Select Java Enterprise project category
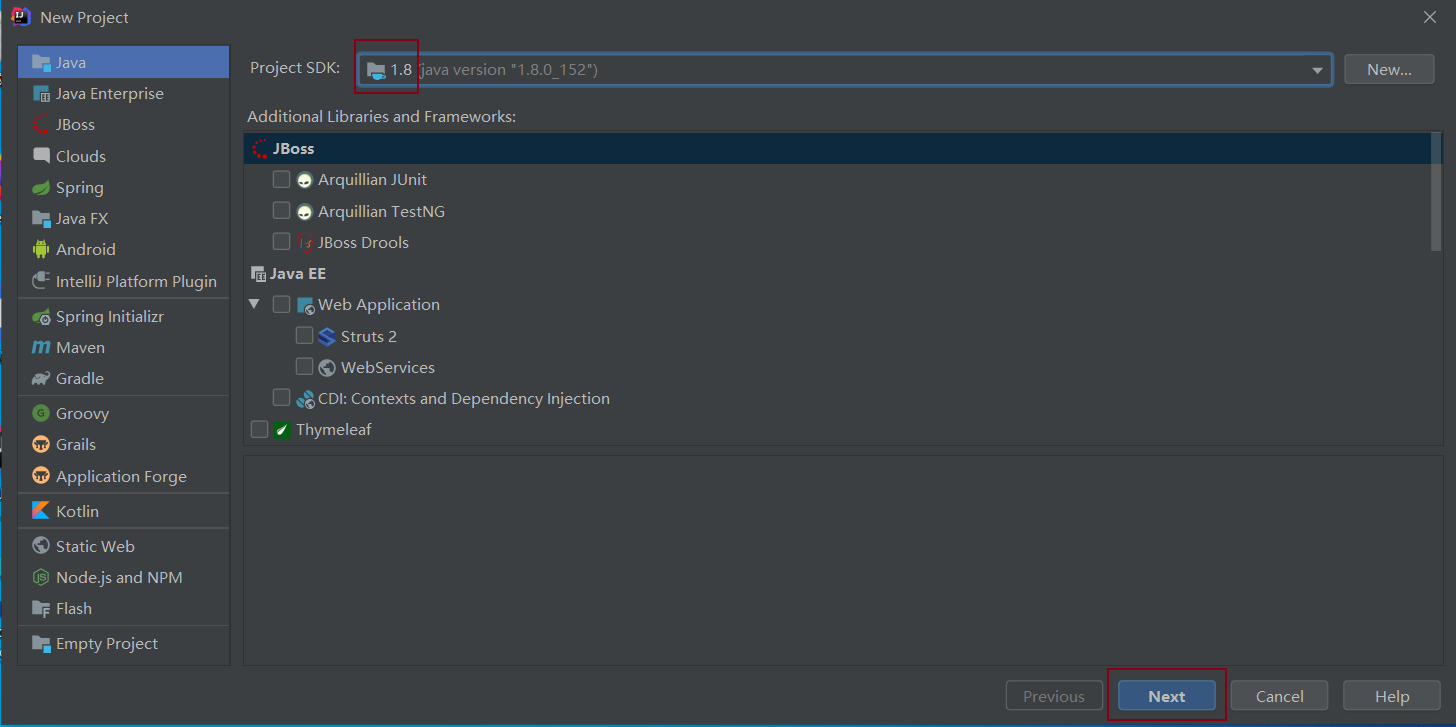 click(109, 94)
